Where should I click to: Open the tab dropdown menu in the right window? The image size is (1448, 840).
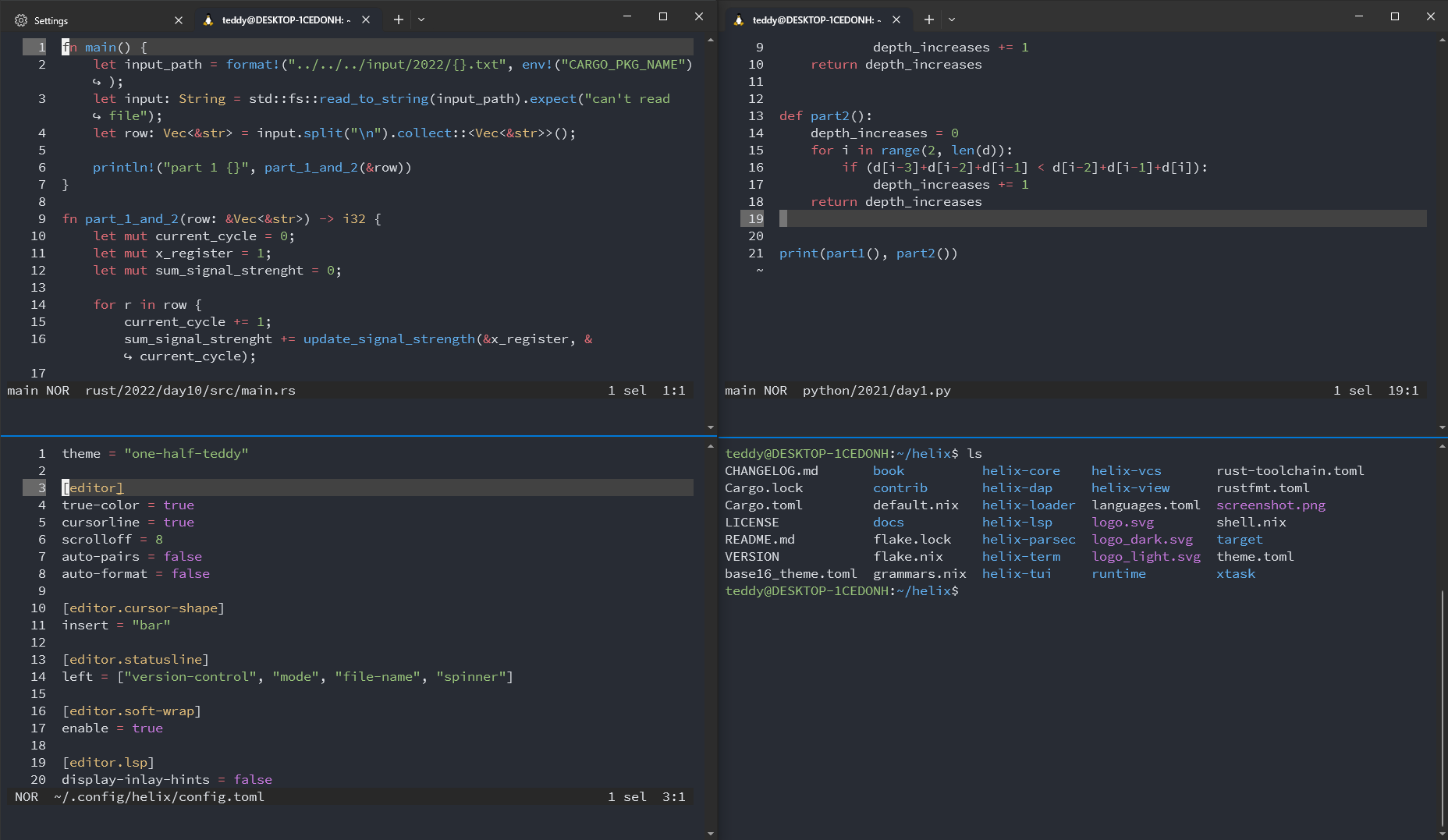(x=951, y=19)
